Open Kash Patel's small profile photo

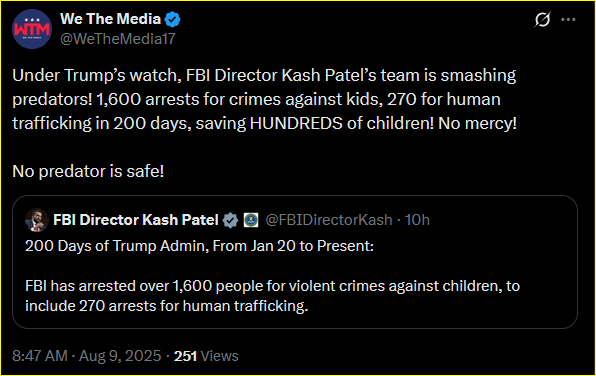(x=36, y=220)
